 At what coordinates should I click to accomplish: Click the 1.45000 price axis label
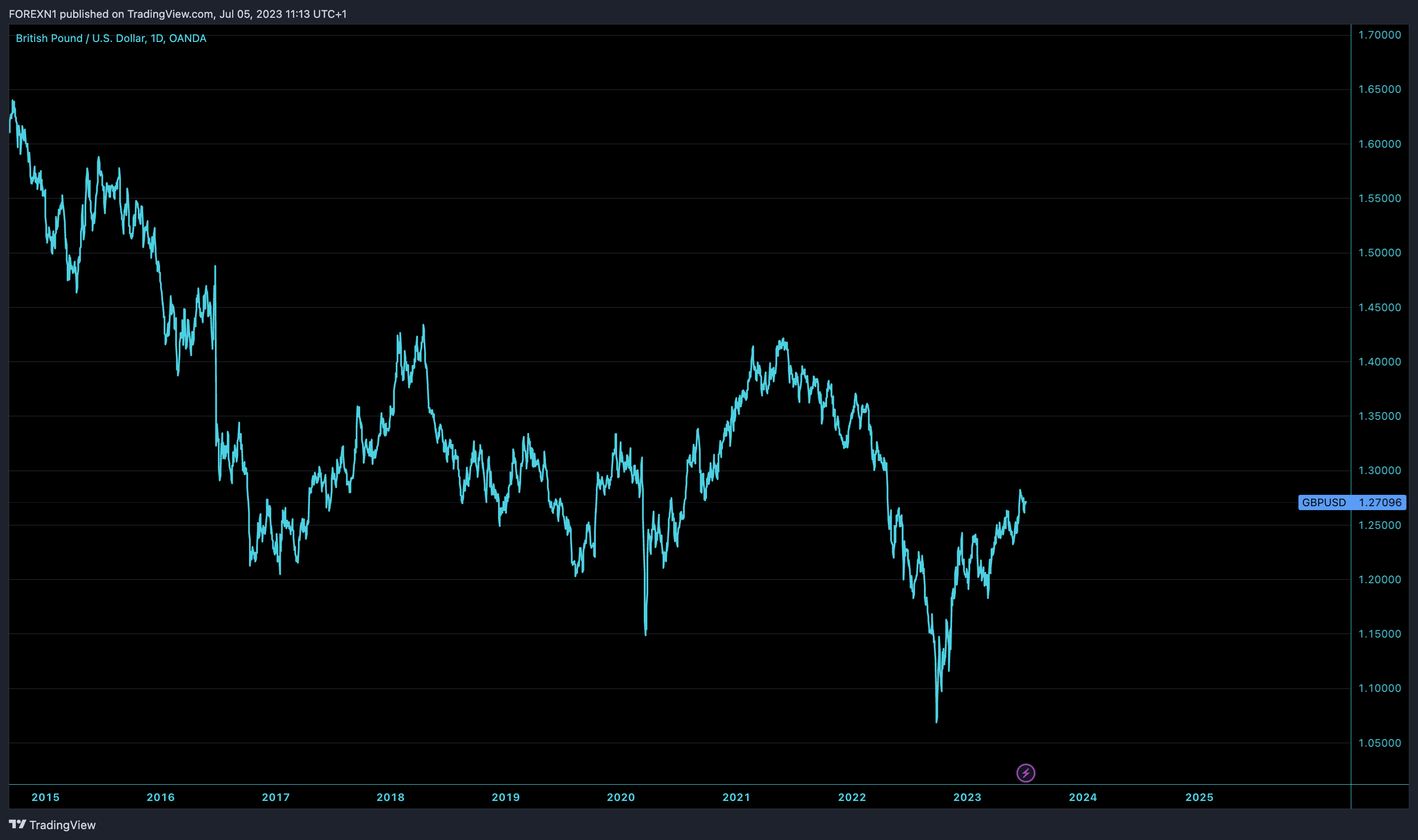[x=1379, y=307]
